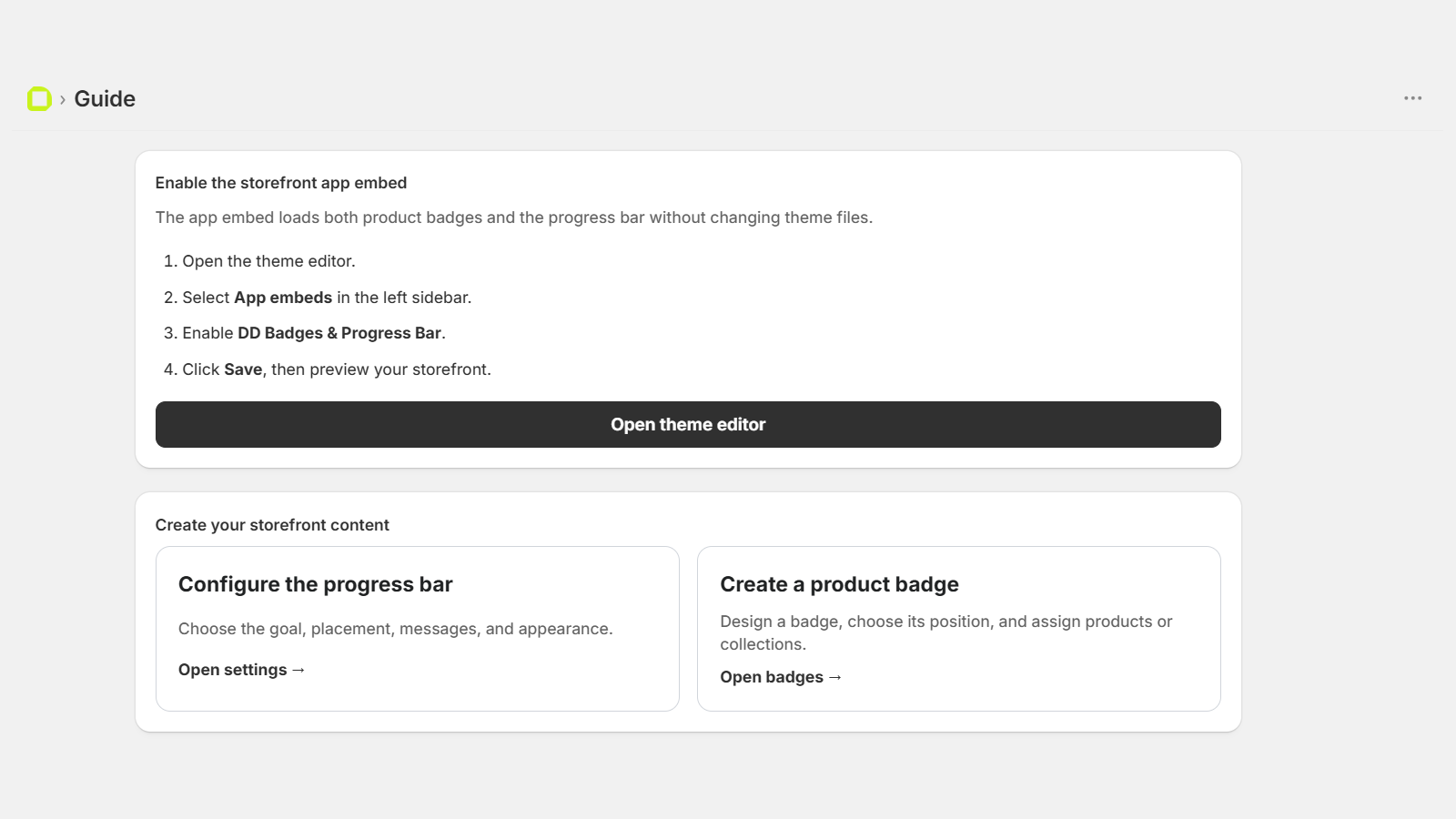Screen dimensions: 1456x819
Task: Click the Enable the storefront app embed heading
Action: pyautogui.click(x=281, y=183)
